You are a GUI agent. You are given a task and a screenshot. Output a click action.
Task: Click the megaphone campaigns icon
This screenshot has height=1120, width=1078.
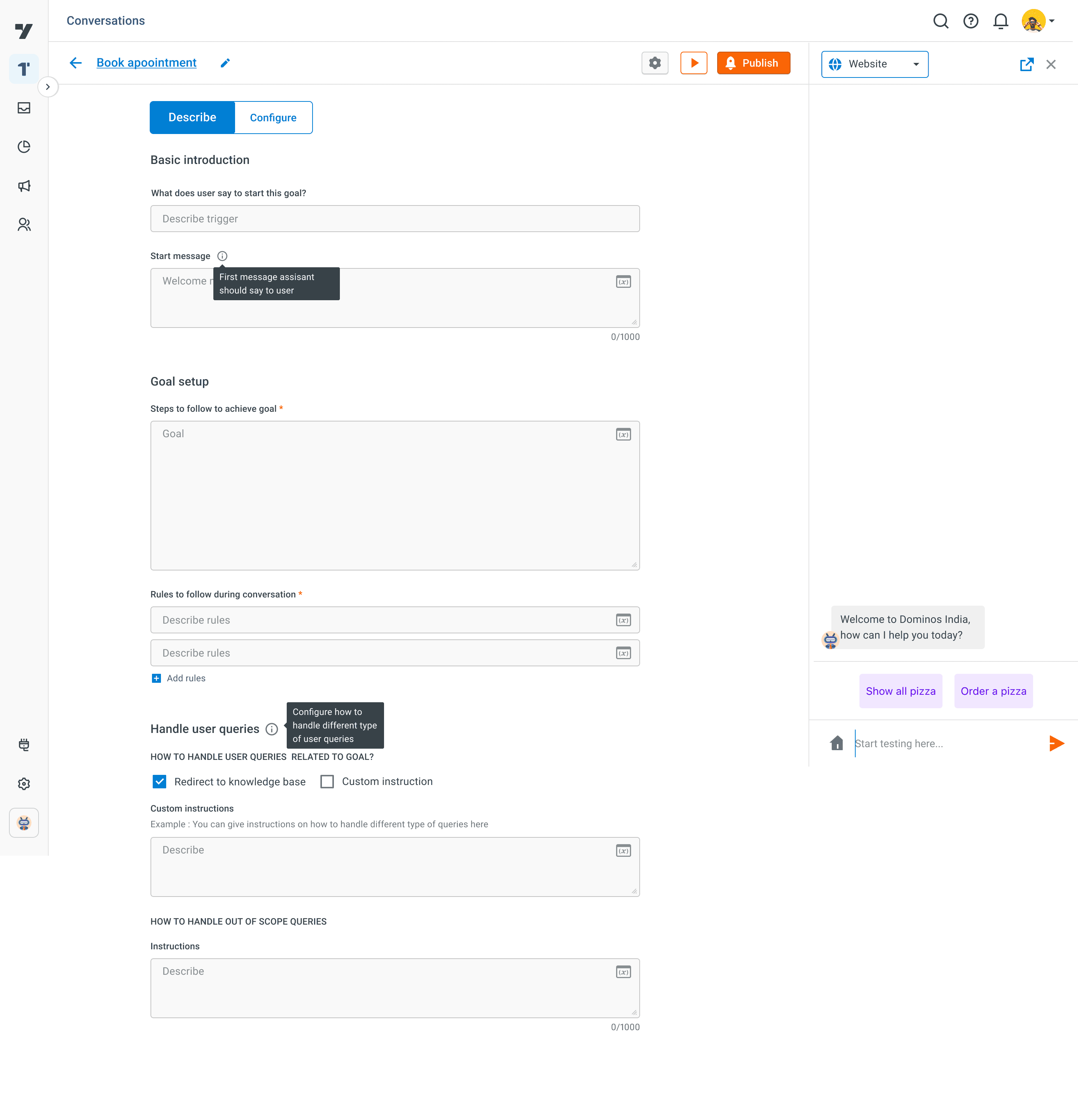point(24,186)
